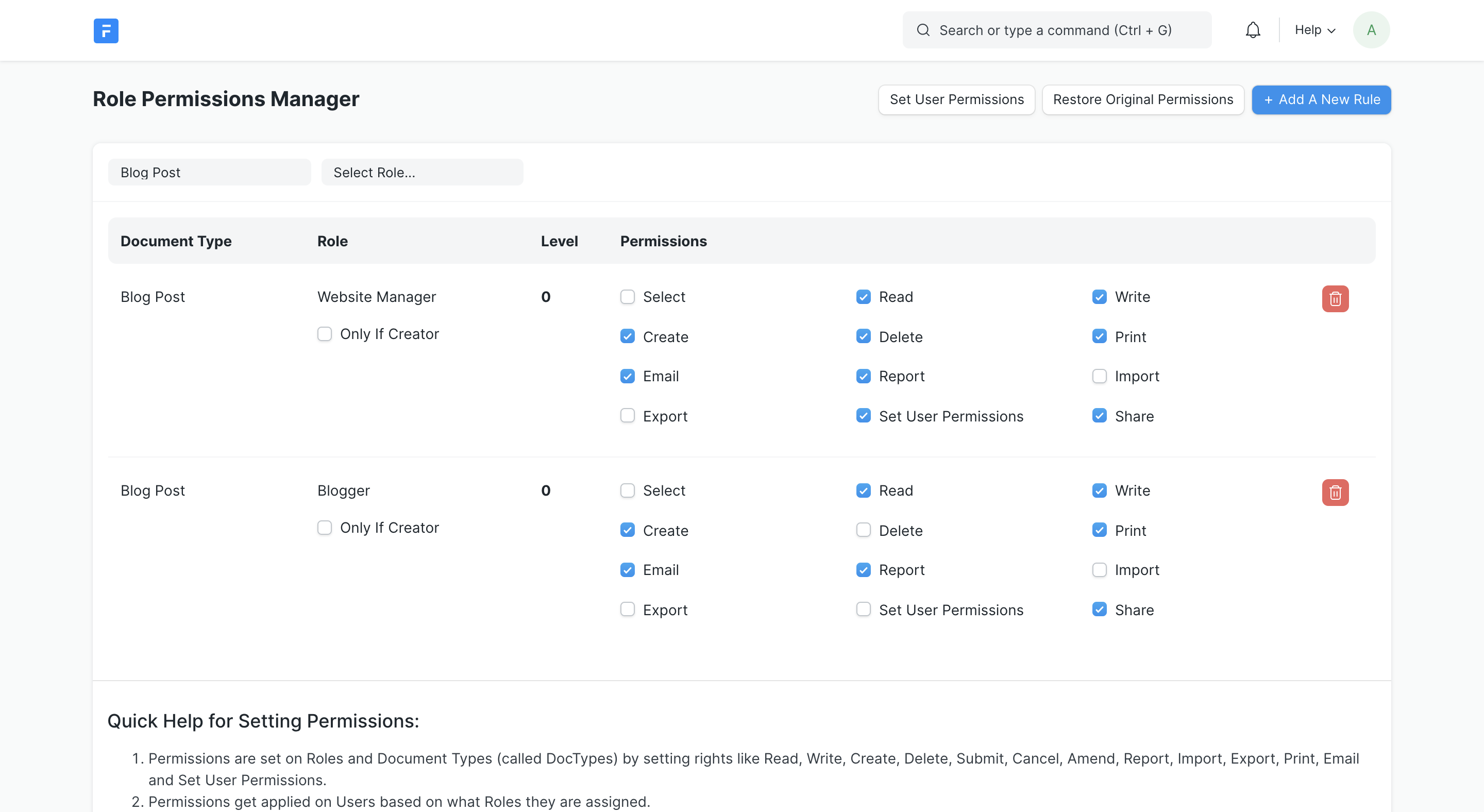Enable Import permission for Blogger
Image resolution: width=1484 pixels, height=812 pixels.
point(1099,569)
